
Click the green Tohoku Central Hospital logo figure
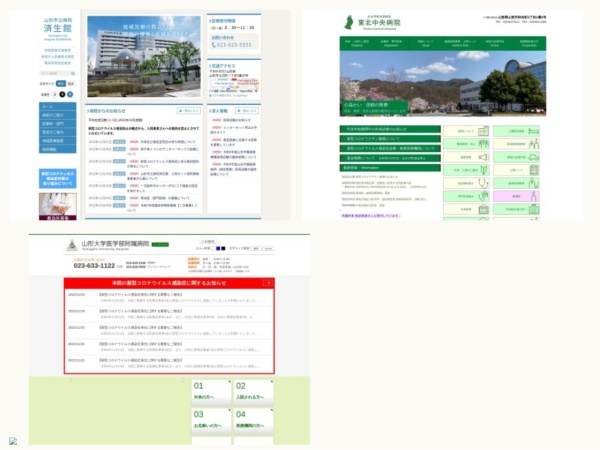(349, 23)
